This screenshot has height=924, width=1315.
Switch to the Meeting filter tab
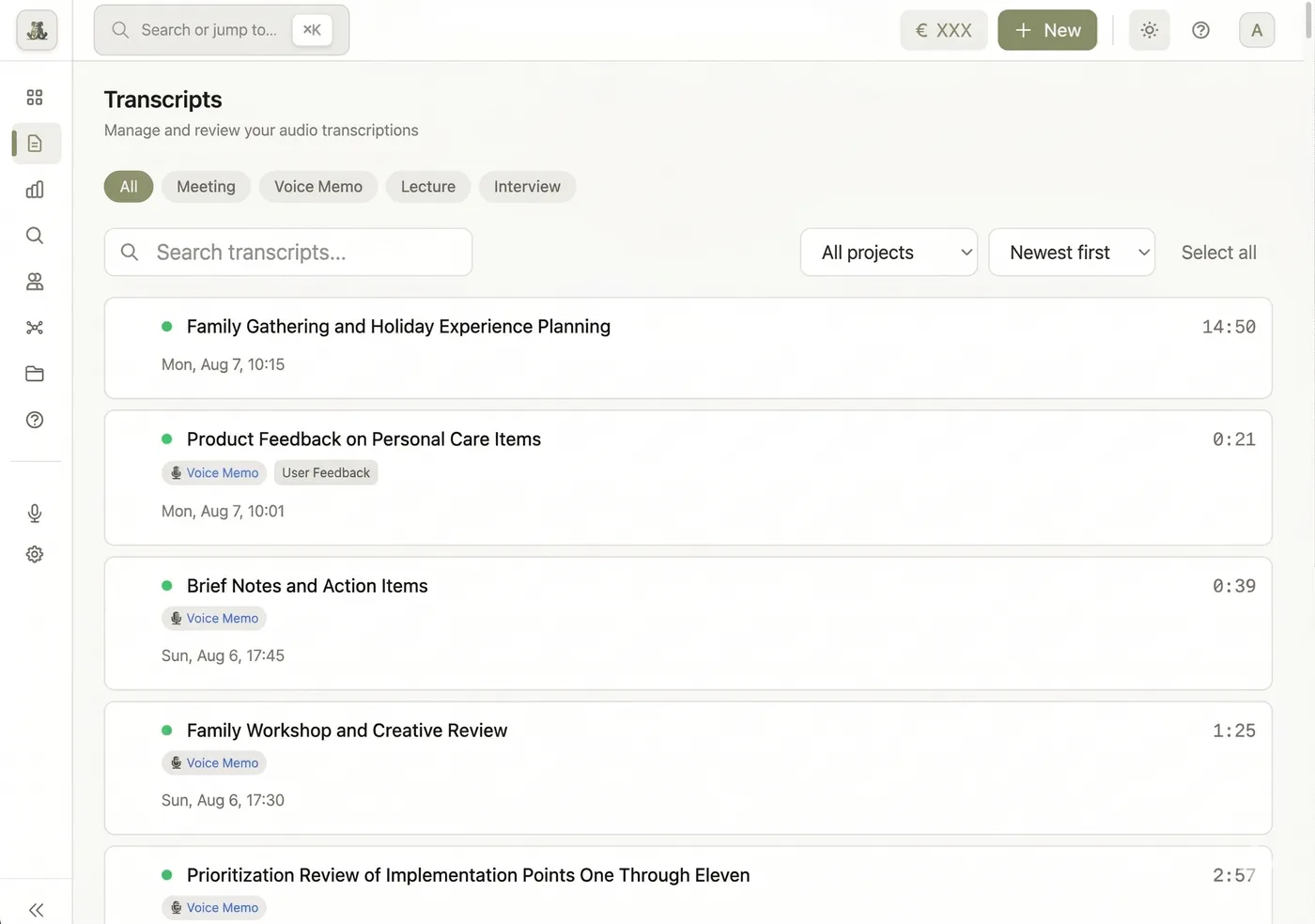point(205,186)
